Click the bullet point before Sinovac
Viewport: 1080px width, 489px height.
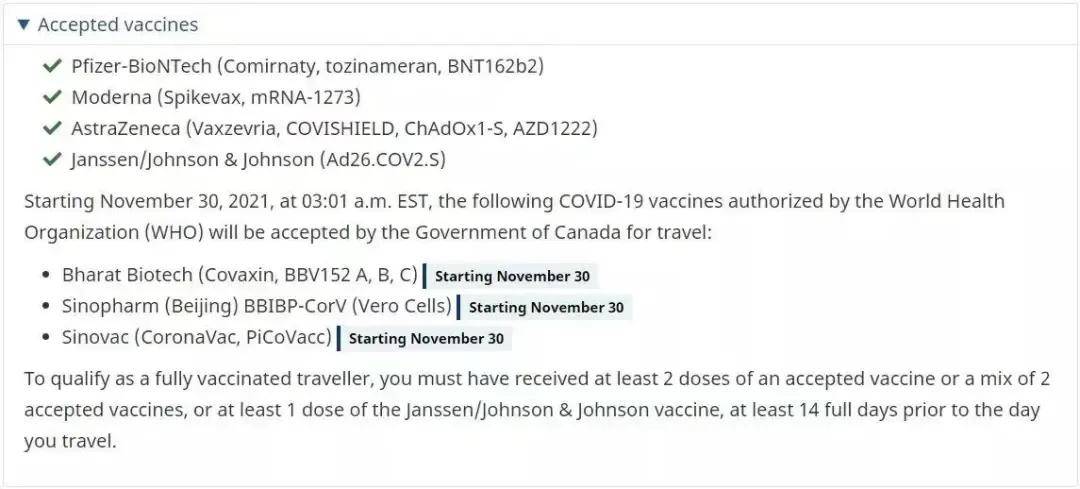(x=46, y=338)
